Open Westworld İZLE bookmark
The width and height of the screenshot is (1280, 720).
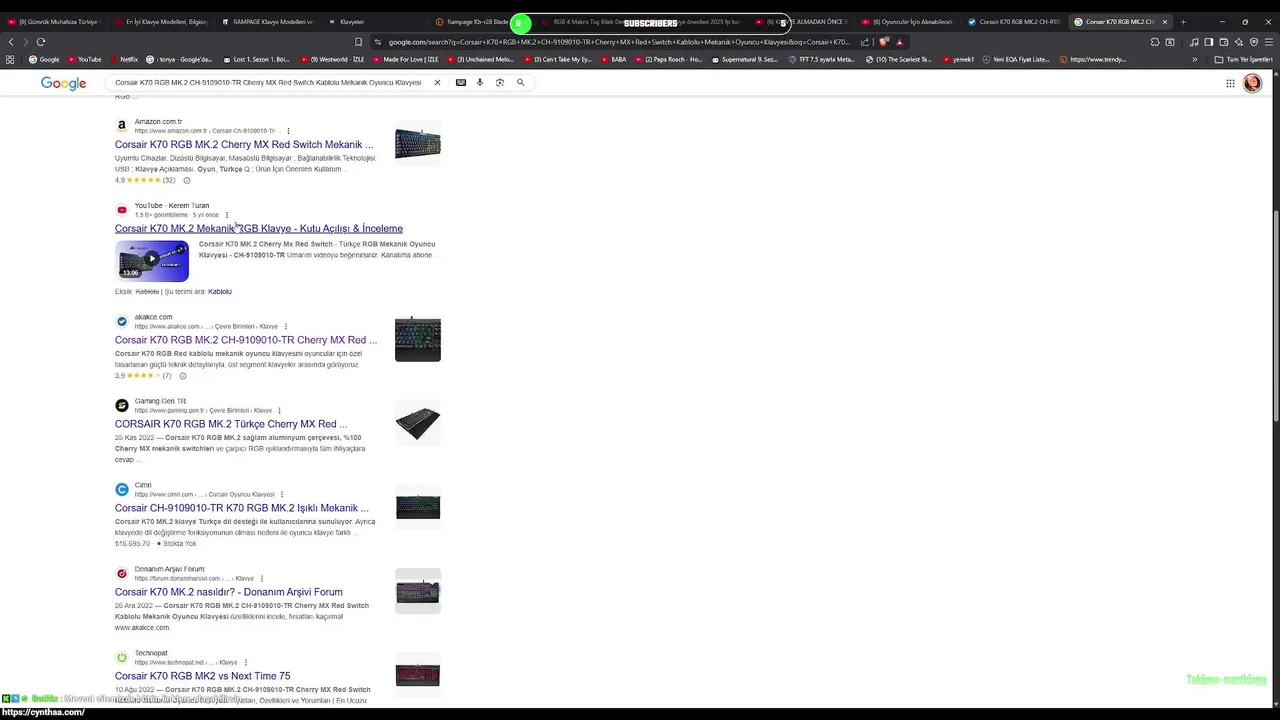pyautogui.click(x=333, y=59)
